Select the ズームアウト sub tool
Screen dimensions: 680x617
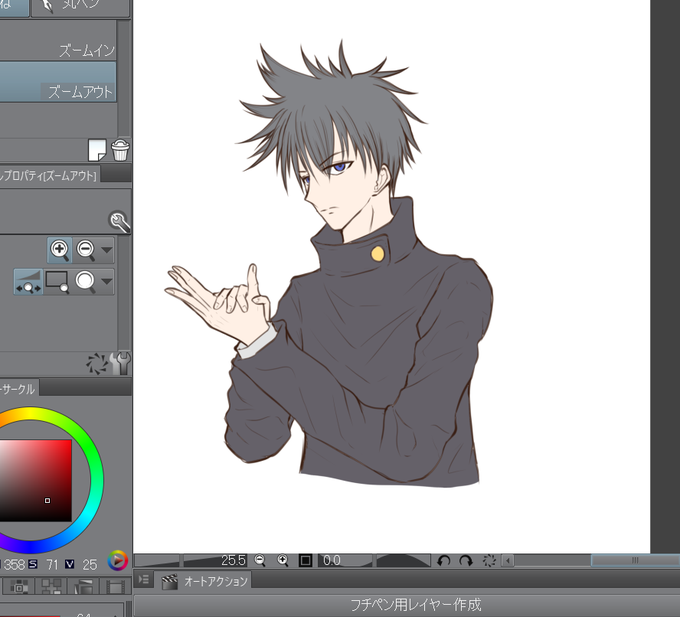pyautogui.click(x=58, y=82)
